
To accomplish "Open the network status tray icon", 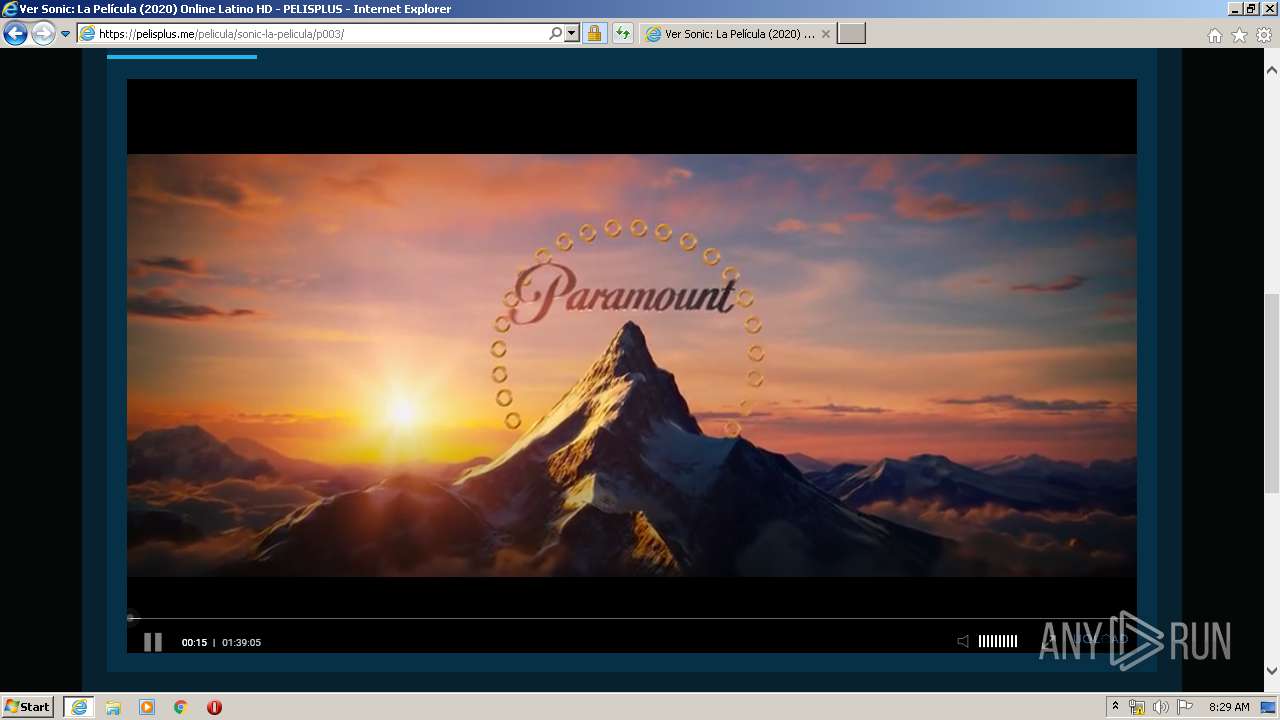I will (x=1137, y=707).
